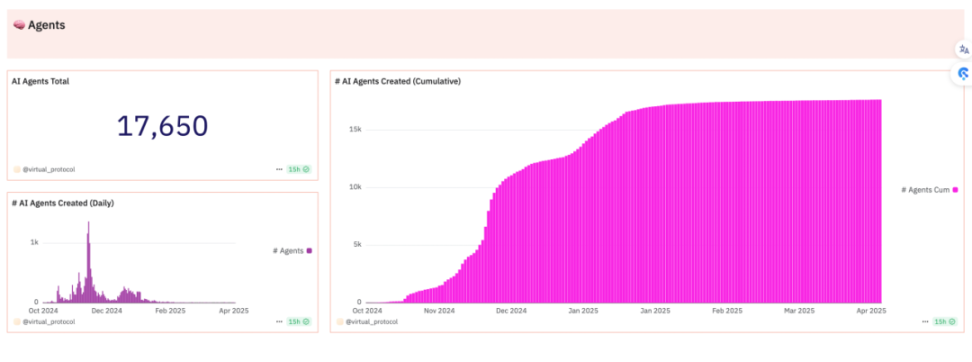
Task: Click the translate icon at page edge
Action: pos(963,50)
